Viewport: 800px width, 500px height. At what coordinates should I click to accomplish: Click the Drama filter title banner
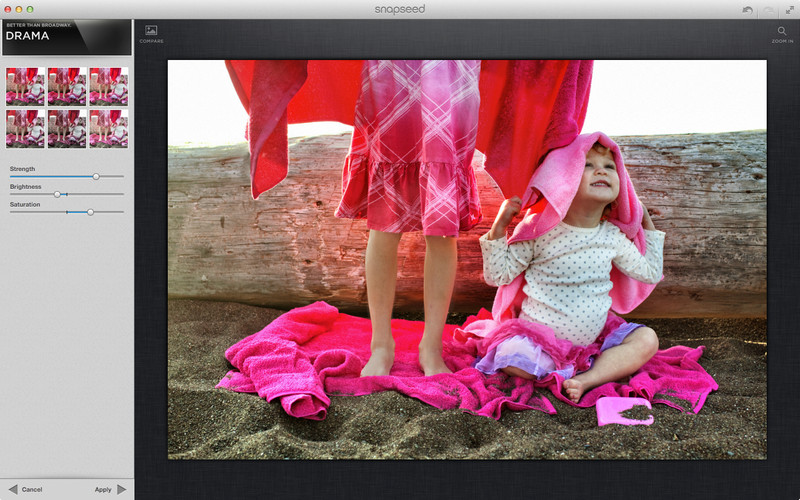pyautogui.click(x=66, y=37)
